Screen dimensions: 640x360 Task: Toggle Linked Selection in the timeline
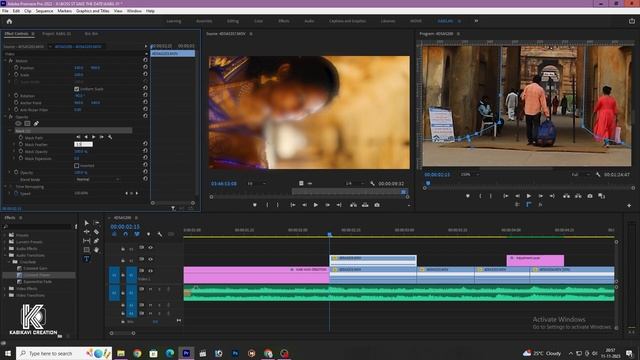[137, 234]
